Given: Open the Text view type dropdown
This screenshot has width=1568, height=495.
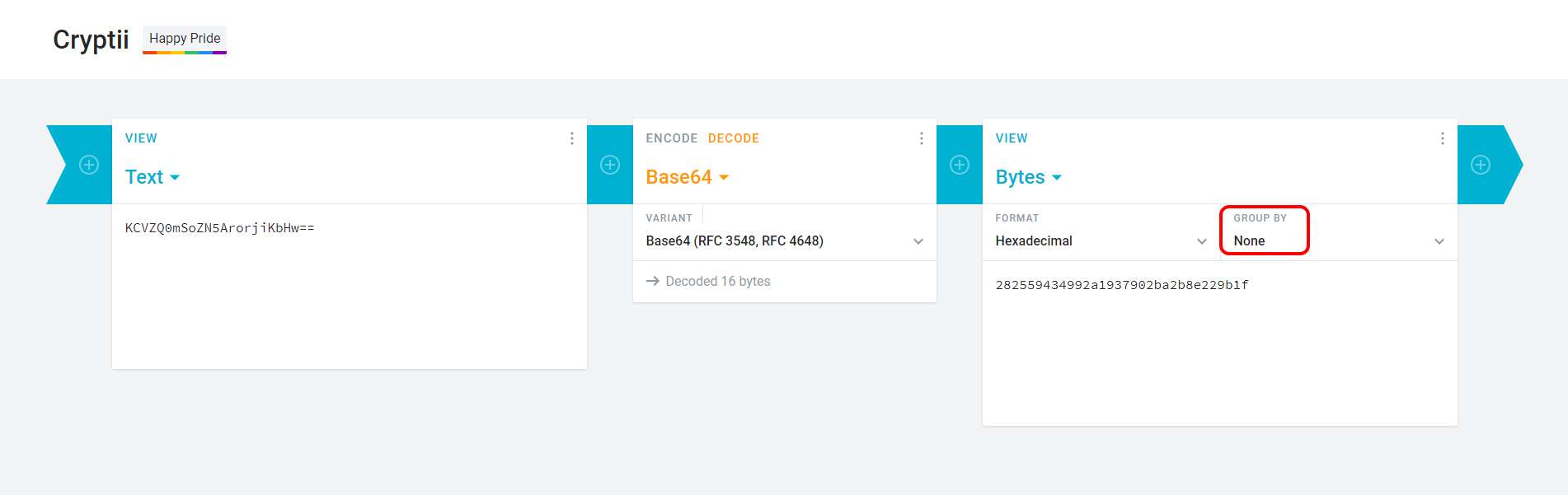Looking at the screenshot, I should click(x=153, y=177).
